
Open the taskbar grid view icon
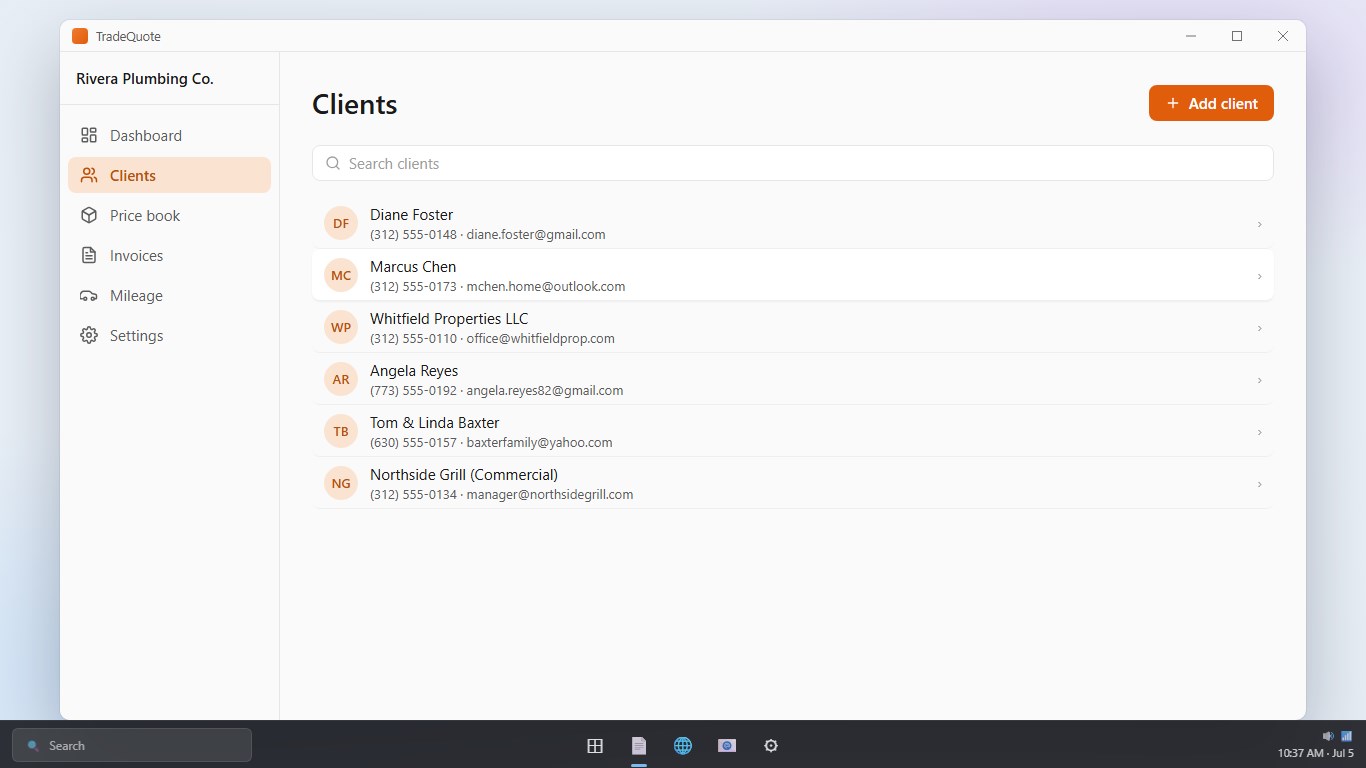click(x=595, y=745)
